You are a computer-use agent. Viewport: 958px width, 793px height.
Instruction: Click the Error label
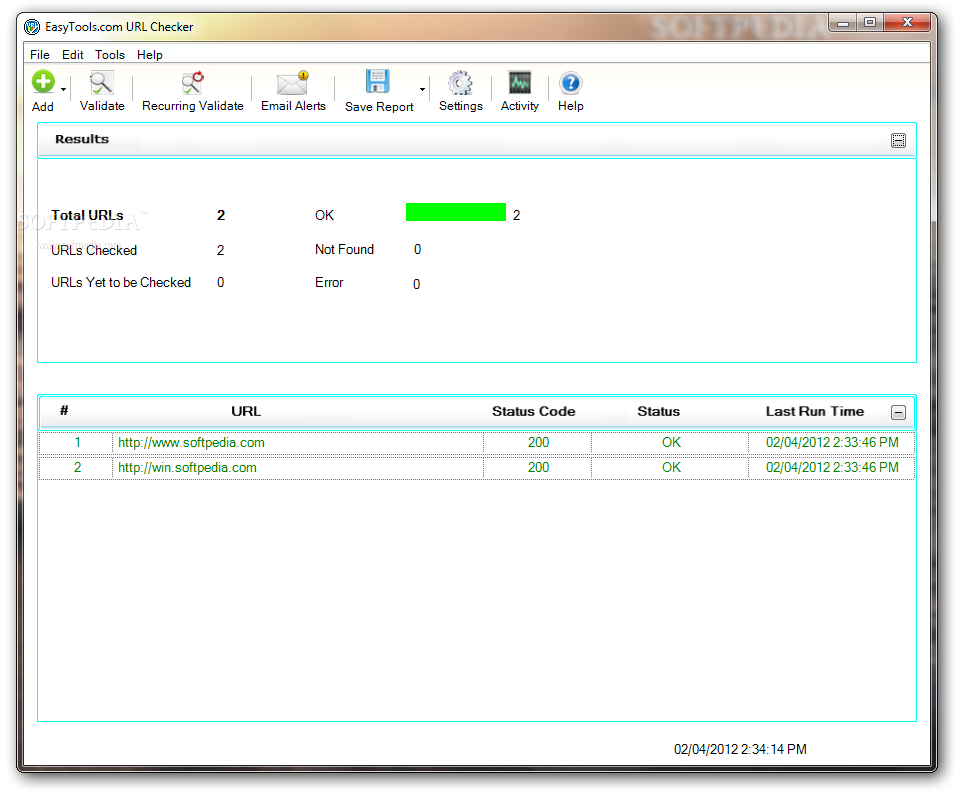(x=329, y=282)
